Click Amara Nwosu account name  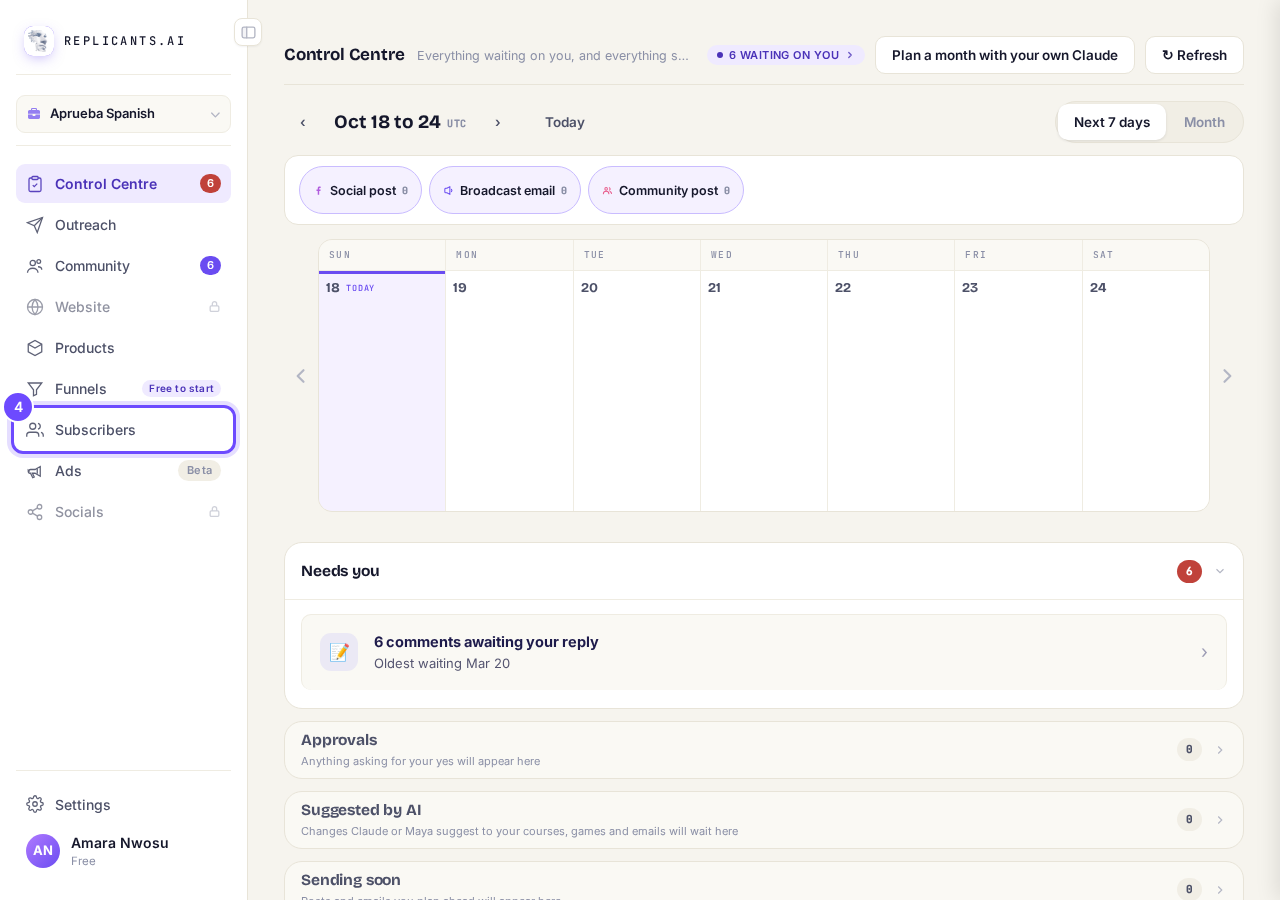coord(120,843)
